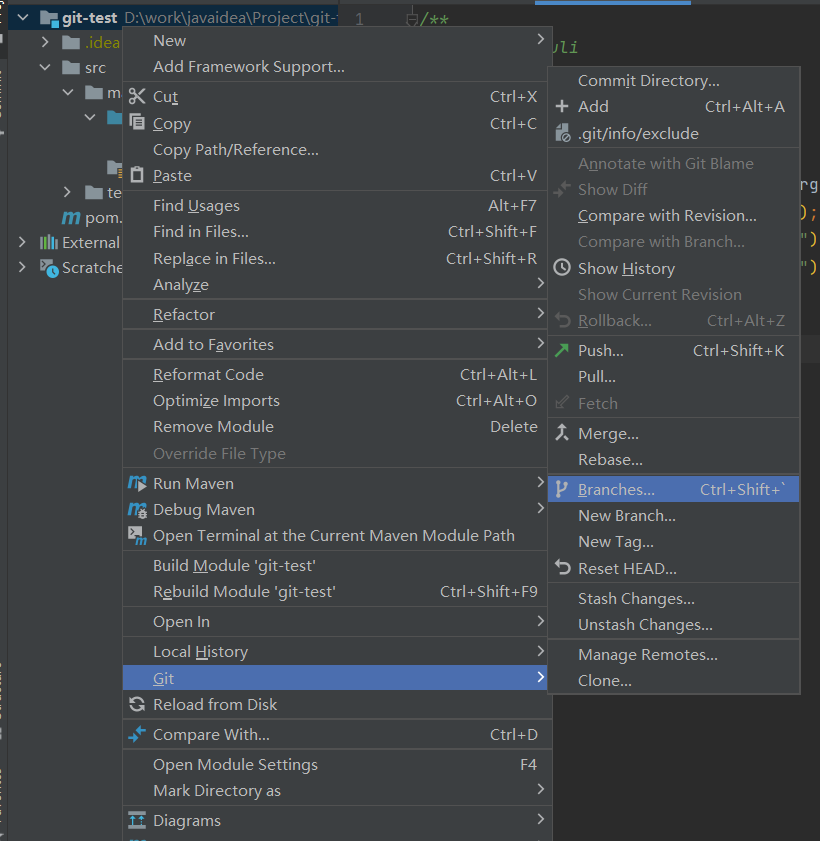Click the Reset HEAD undo icon

563,568
